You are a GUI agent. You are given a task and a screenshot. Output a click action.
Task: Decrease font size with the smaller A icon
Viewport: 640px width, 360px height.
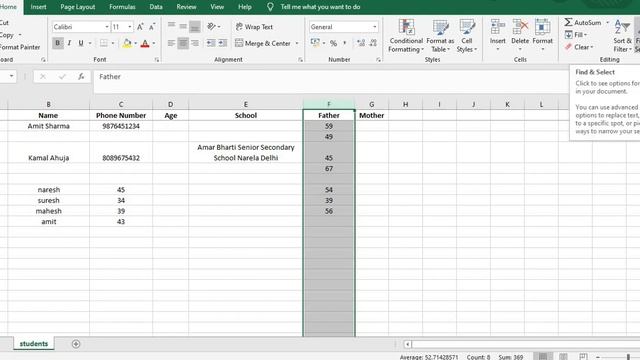(152, 27)
